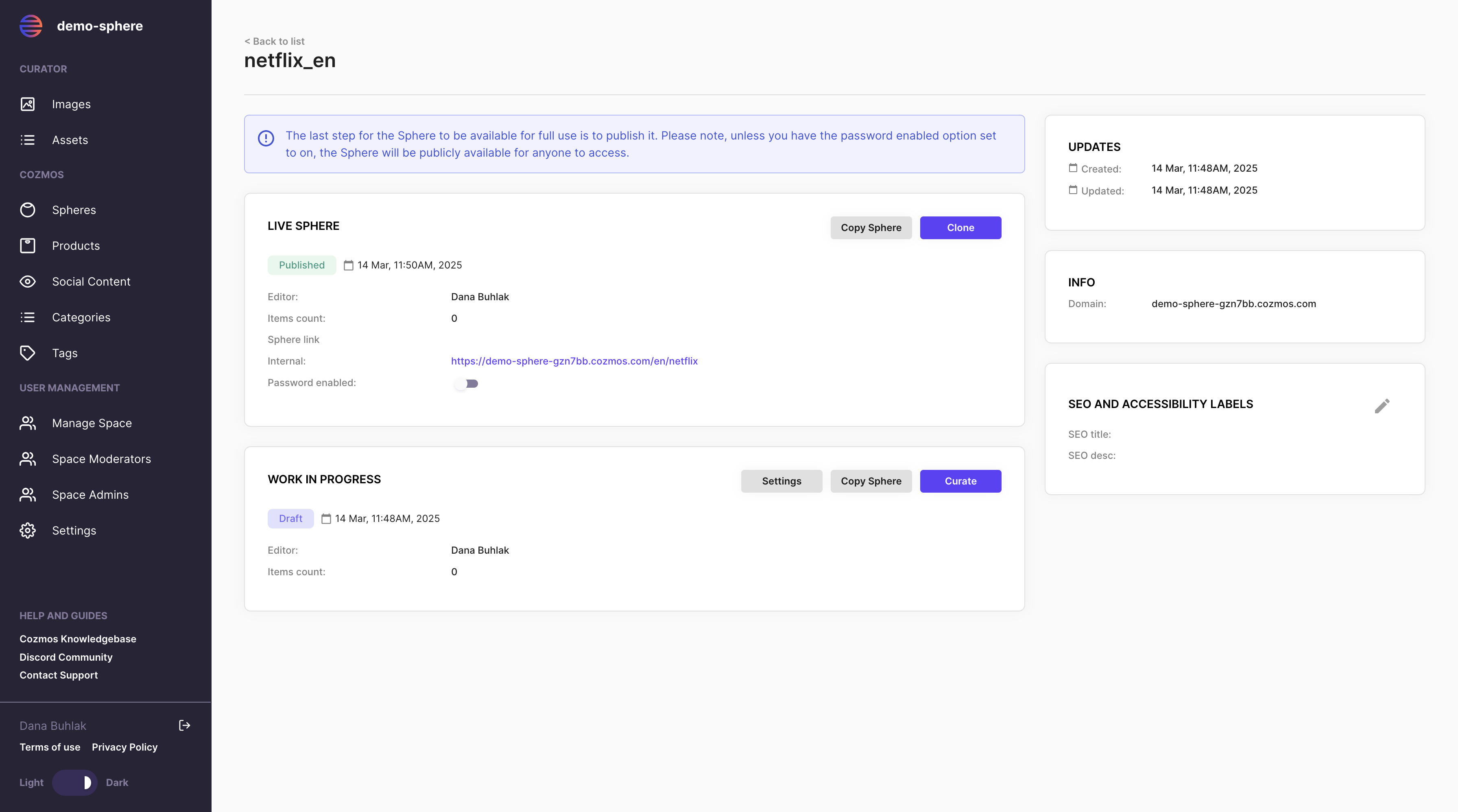Click the logout icon next to Dana Buhlak
The image size is (1458, 812).
pos(185,725)
